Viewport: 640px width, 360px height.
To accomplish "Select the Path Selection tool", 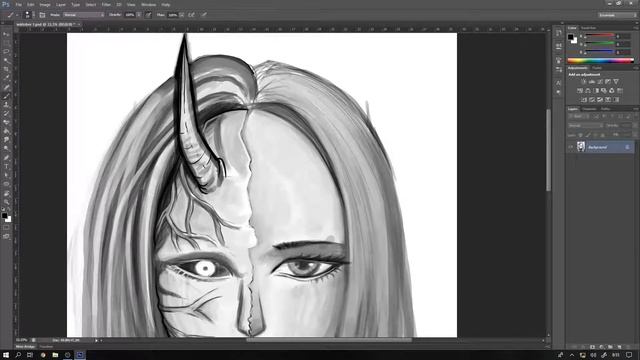I will [6, 175].
